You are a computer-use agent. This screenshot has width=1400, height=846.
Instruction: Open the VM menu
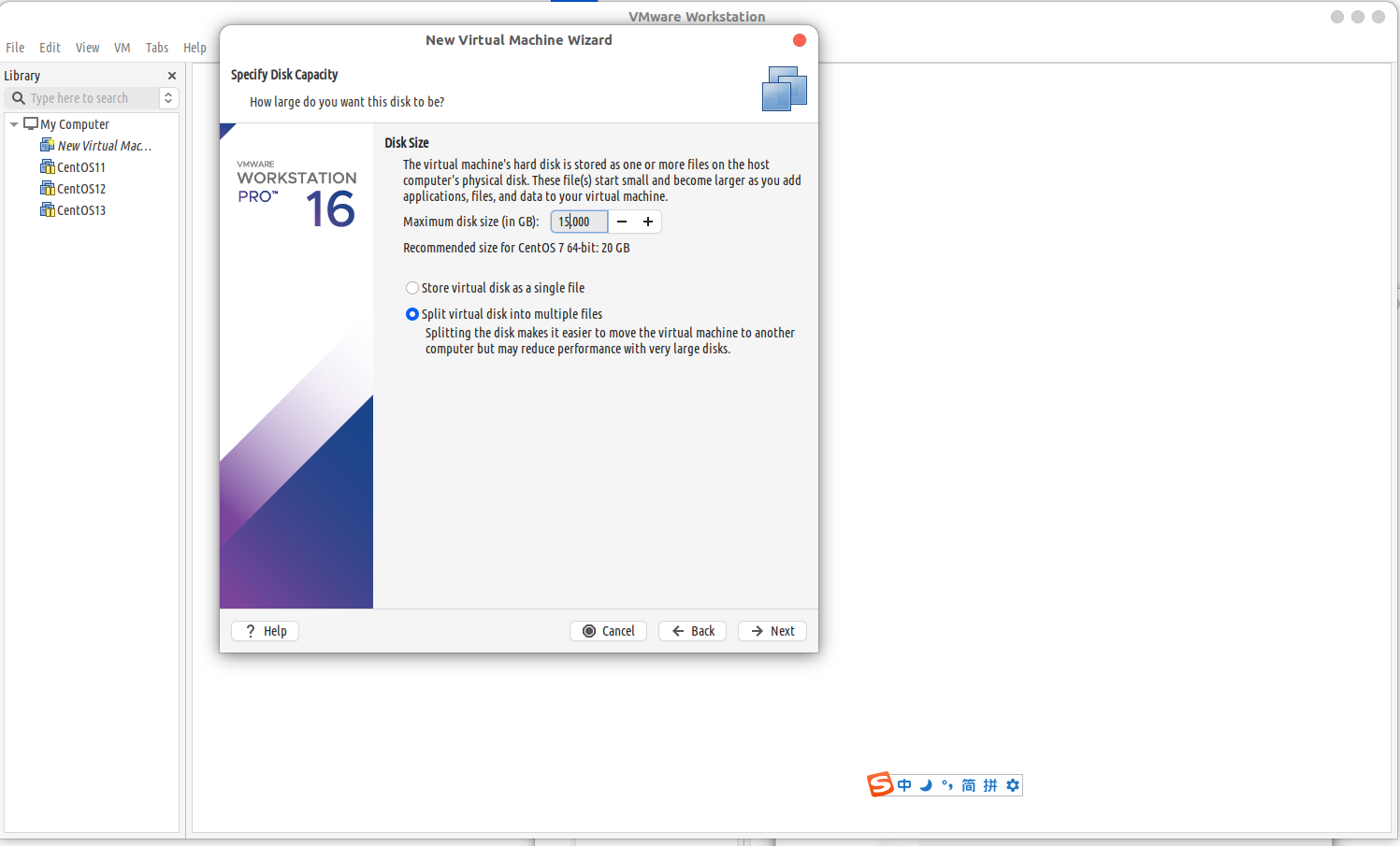tap(123, 48)
